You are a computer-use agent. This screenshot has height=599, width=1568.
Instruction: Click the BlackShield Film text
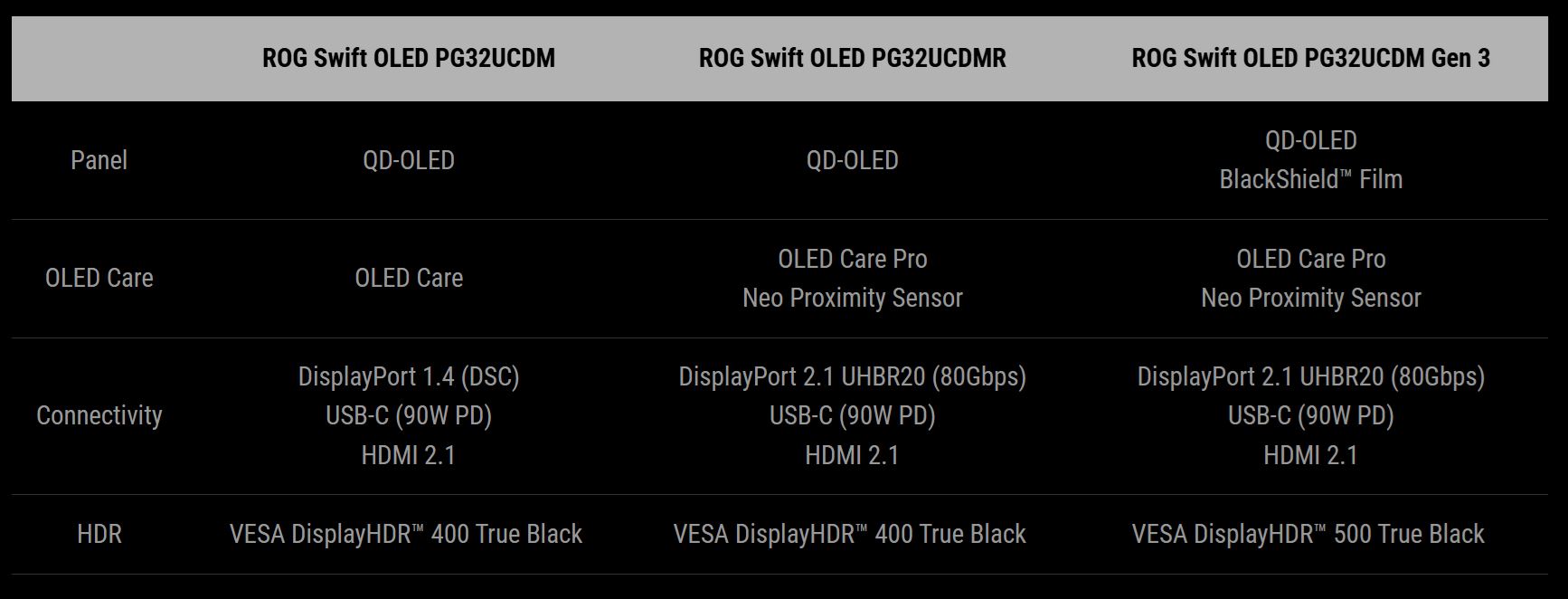point(1310,179)
